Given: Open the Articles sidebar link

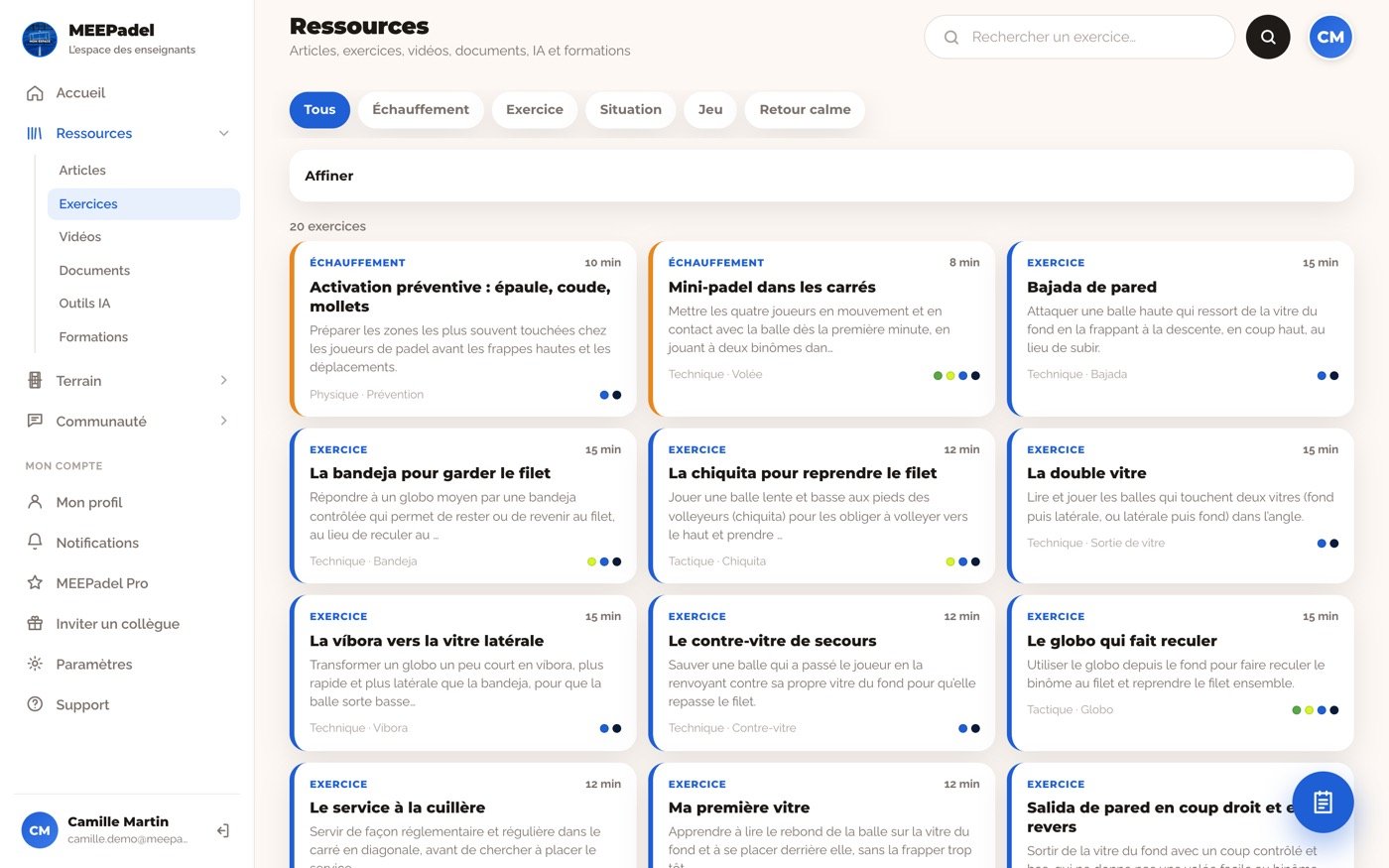Looking at the screenshot, I should pyautogui.click(x=144, y=171).
